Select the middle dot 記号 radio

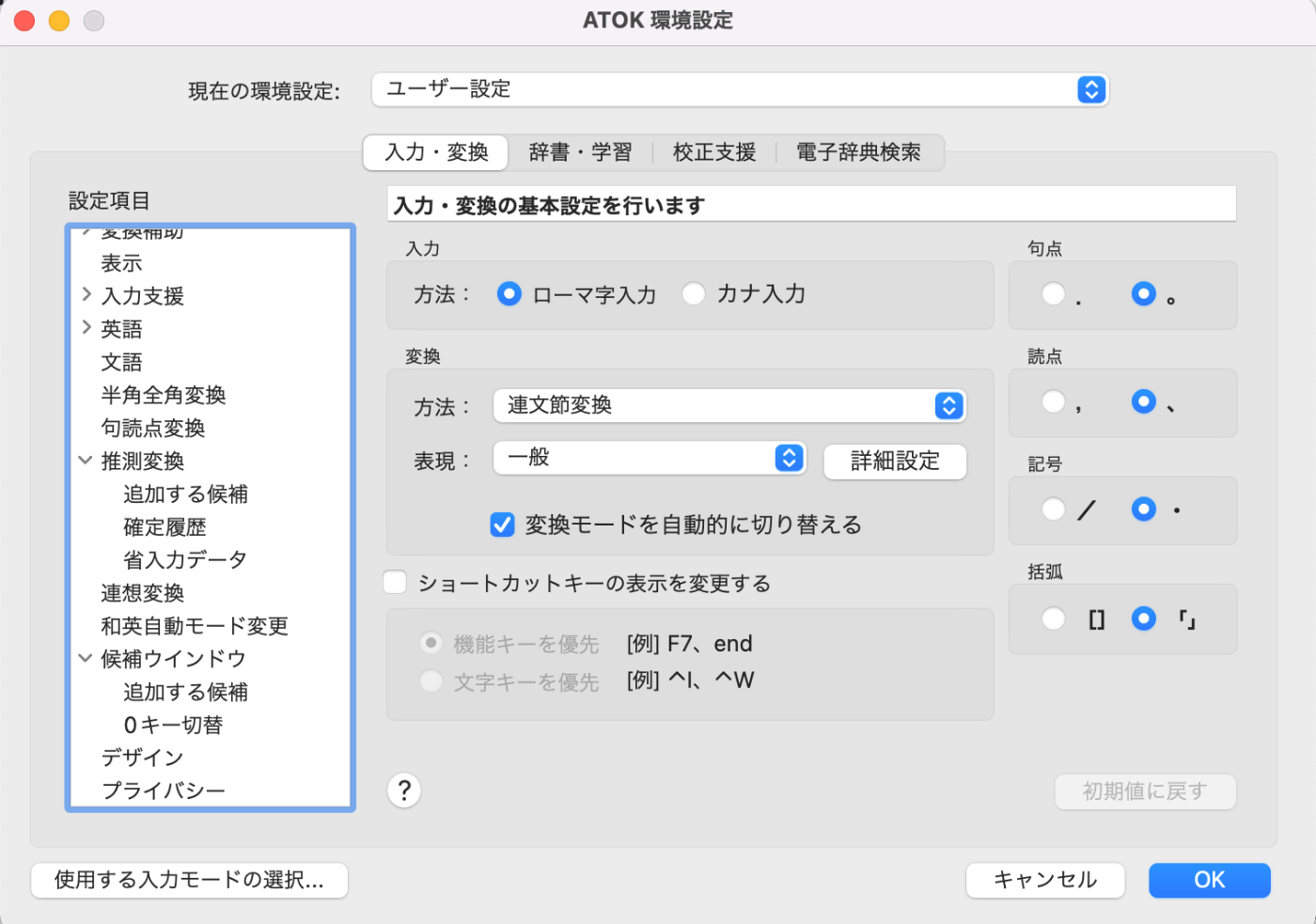1144,509
